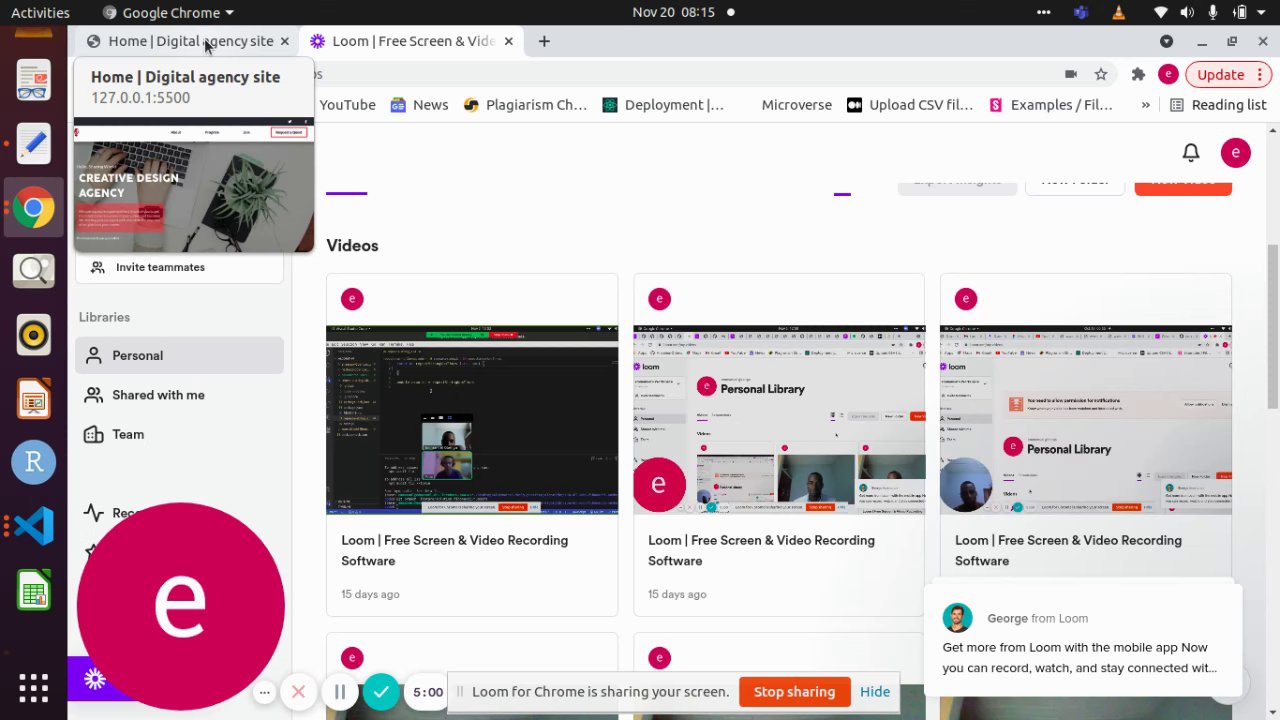Open Activities overview
1280x720 pixels.
point(40,12)
